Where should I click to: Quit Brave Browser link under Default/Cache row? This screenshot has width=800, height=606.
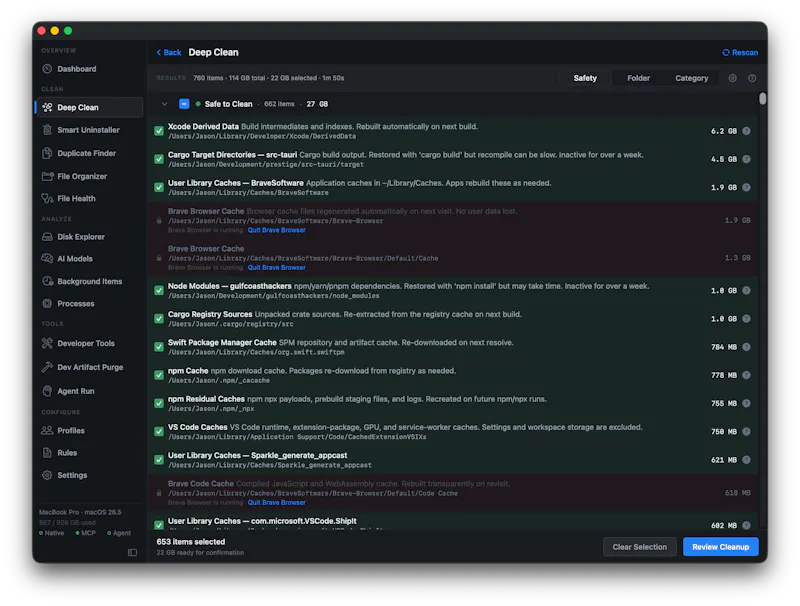pos(277,267)
